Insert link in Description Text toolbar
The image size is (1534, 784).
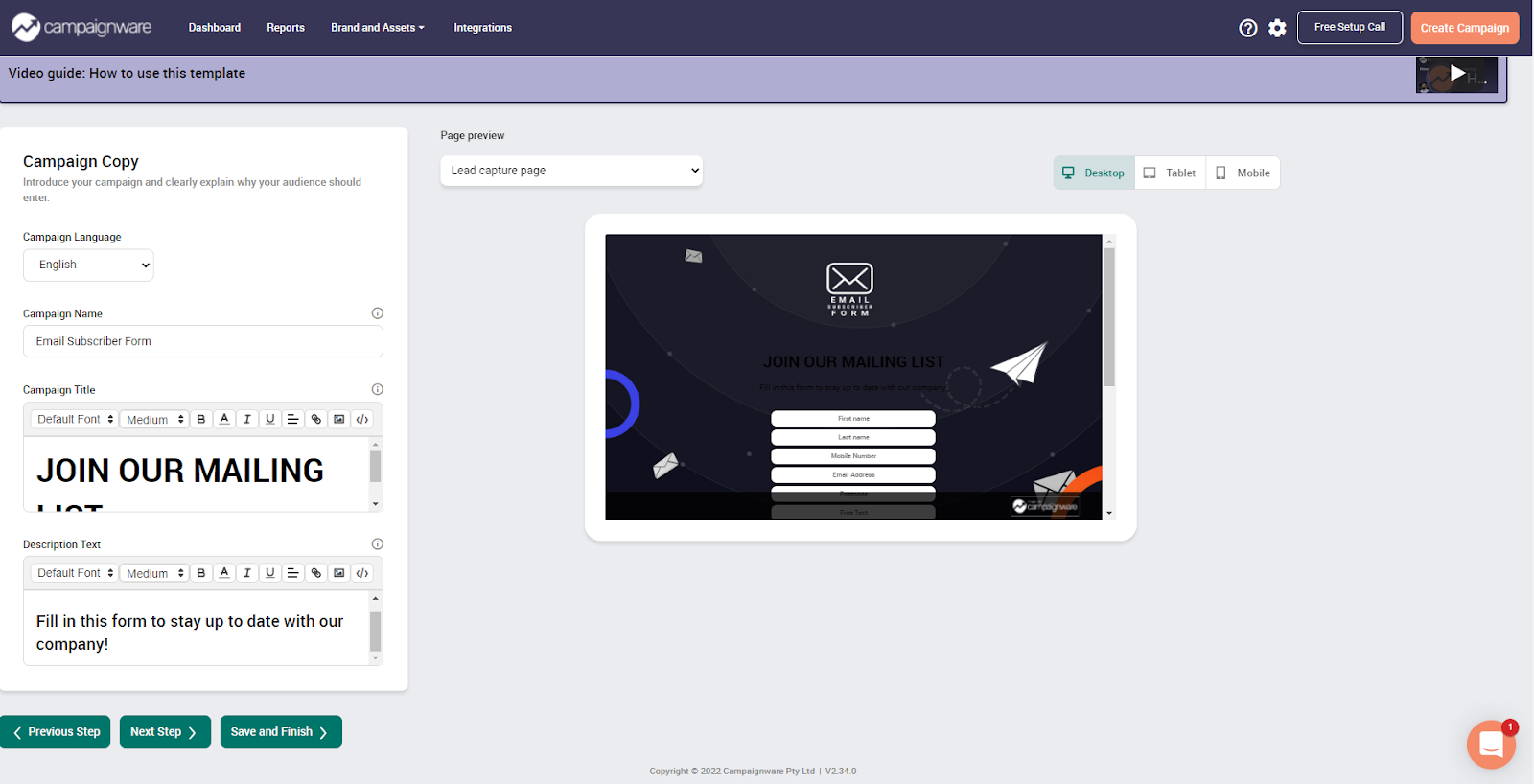(x=316, y=573)
